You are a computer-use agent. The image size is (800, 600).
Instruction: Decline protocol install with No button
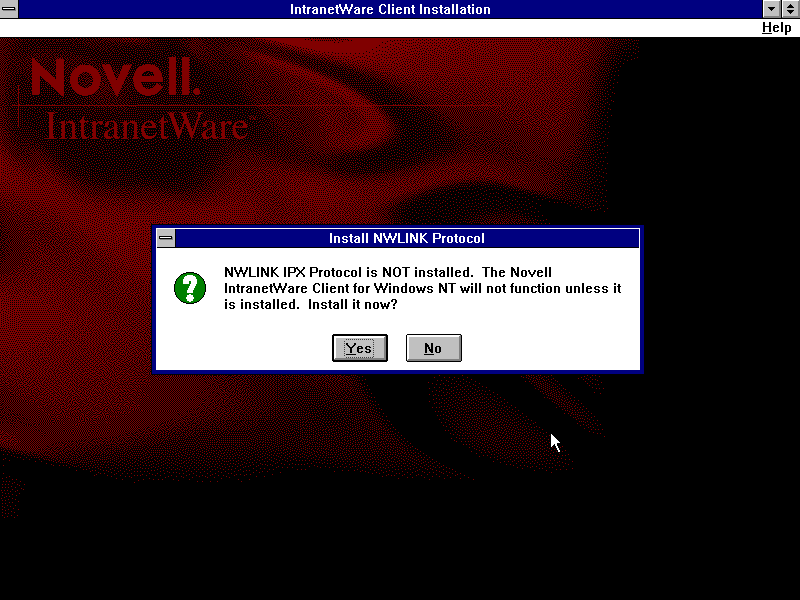pyautogui.click(x=434, y=348)
